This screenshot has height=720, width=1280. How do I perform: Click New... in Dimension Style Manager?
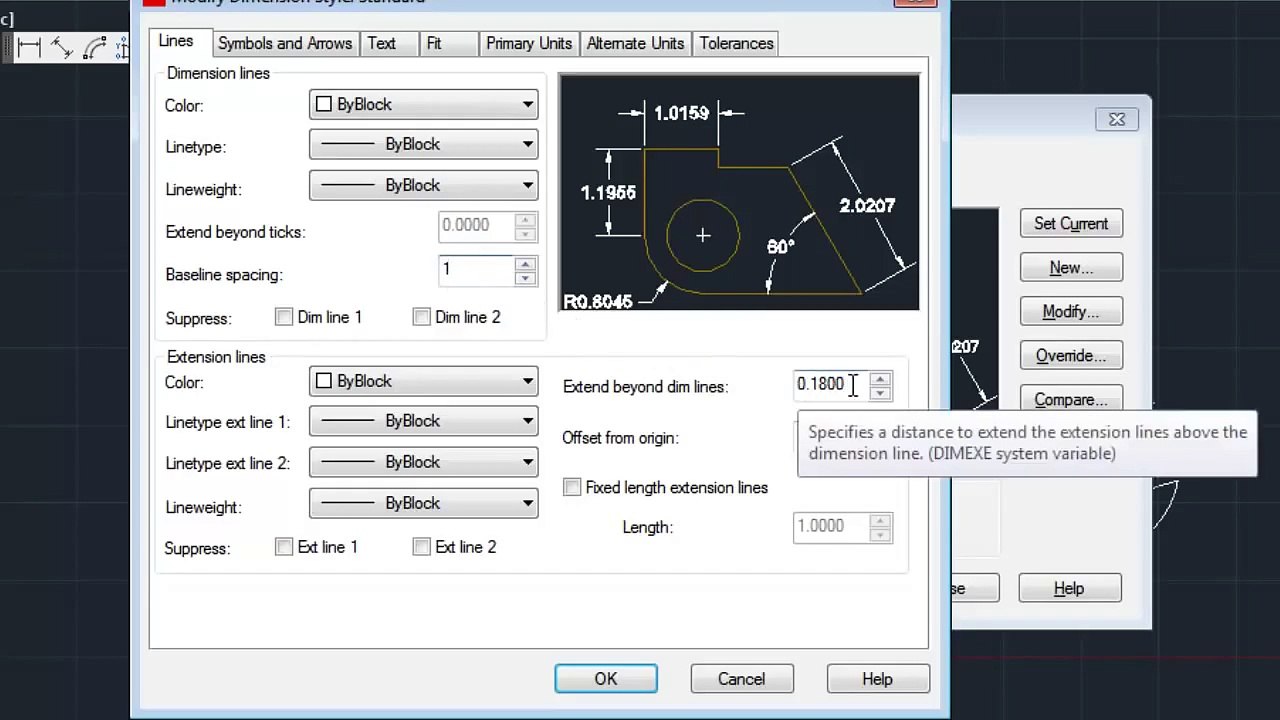click(x=1071, y=268)
